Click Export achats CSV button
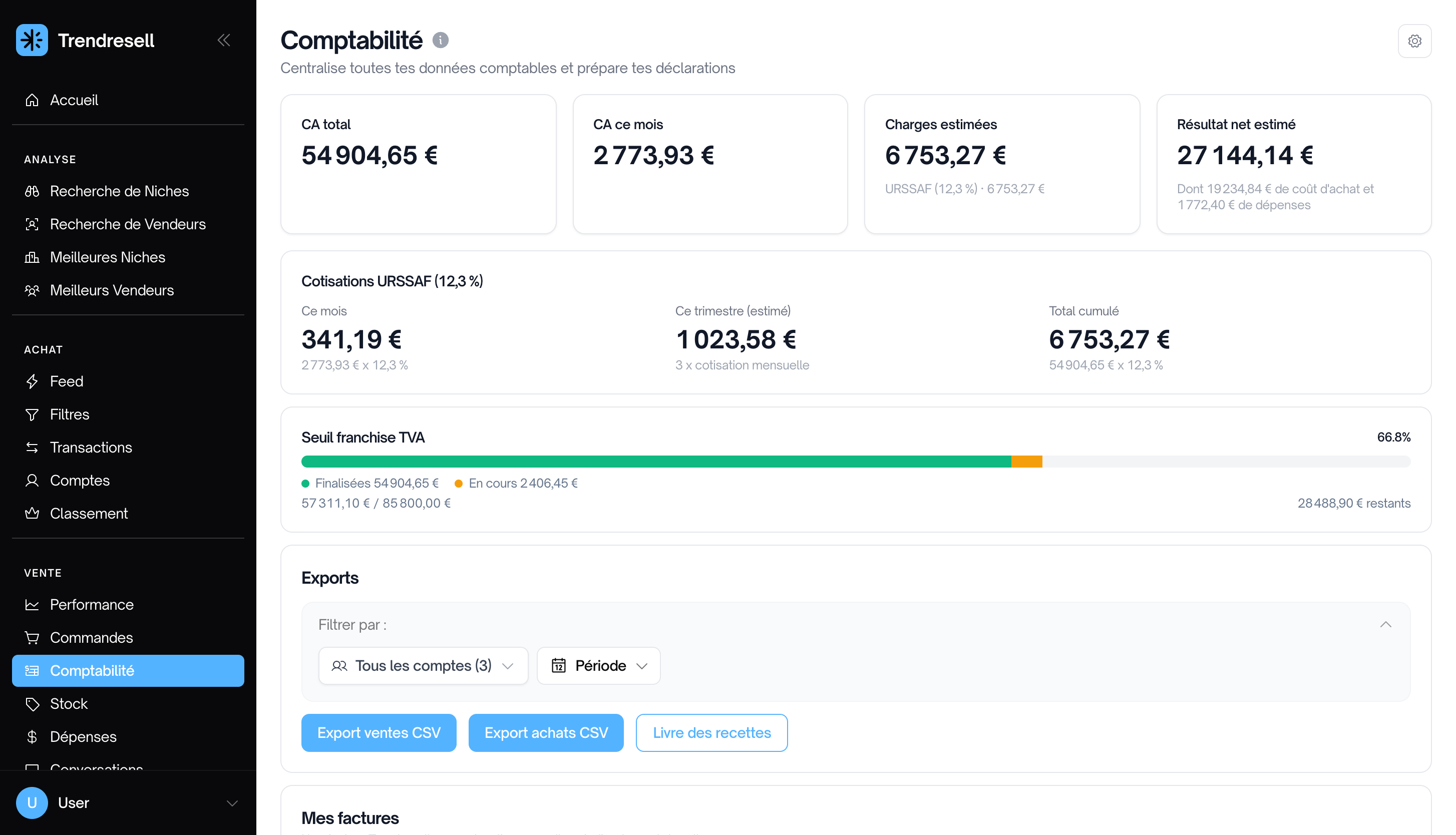The image size is (1456, 835). point(546,733)
